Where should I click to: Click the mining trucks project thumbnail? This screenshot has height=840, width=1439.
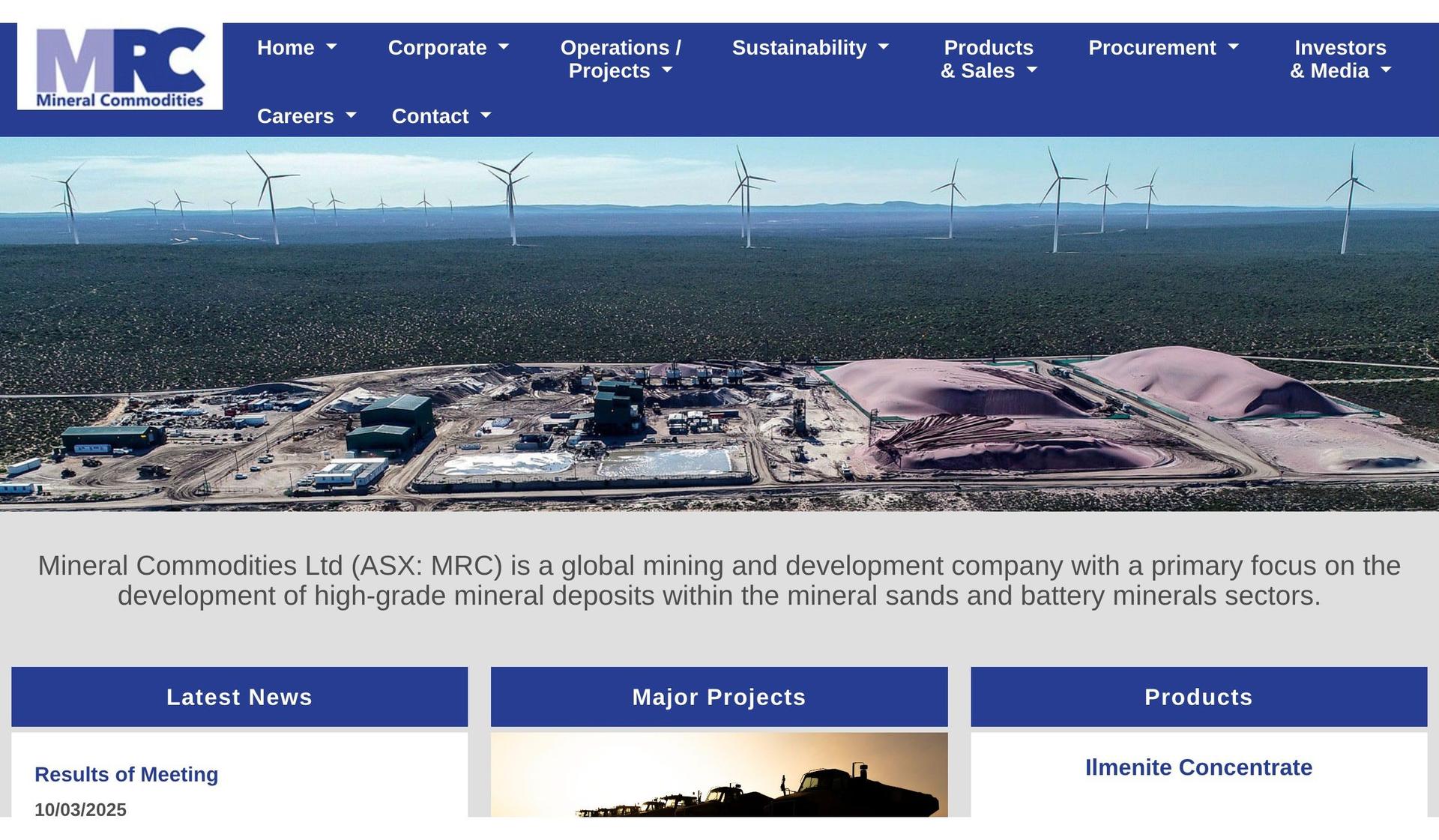pos(719,776)
